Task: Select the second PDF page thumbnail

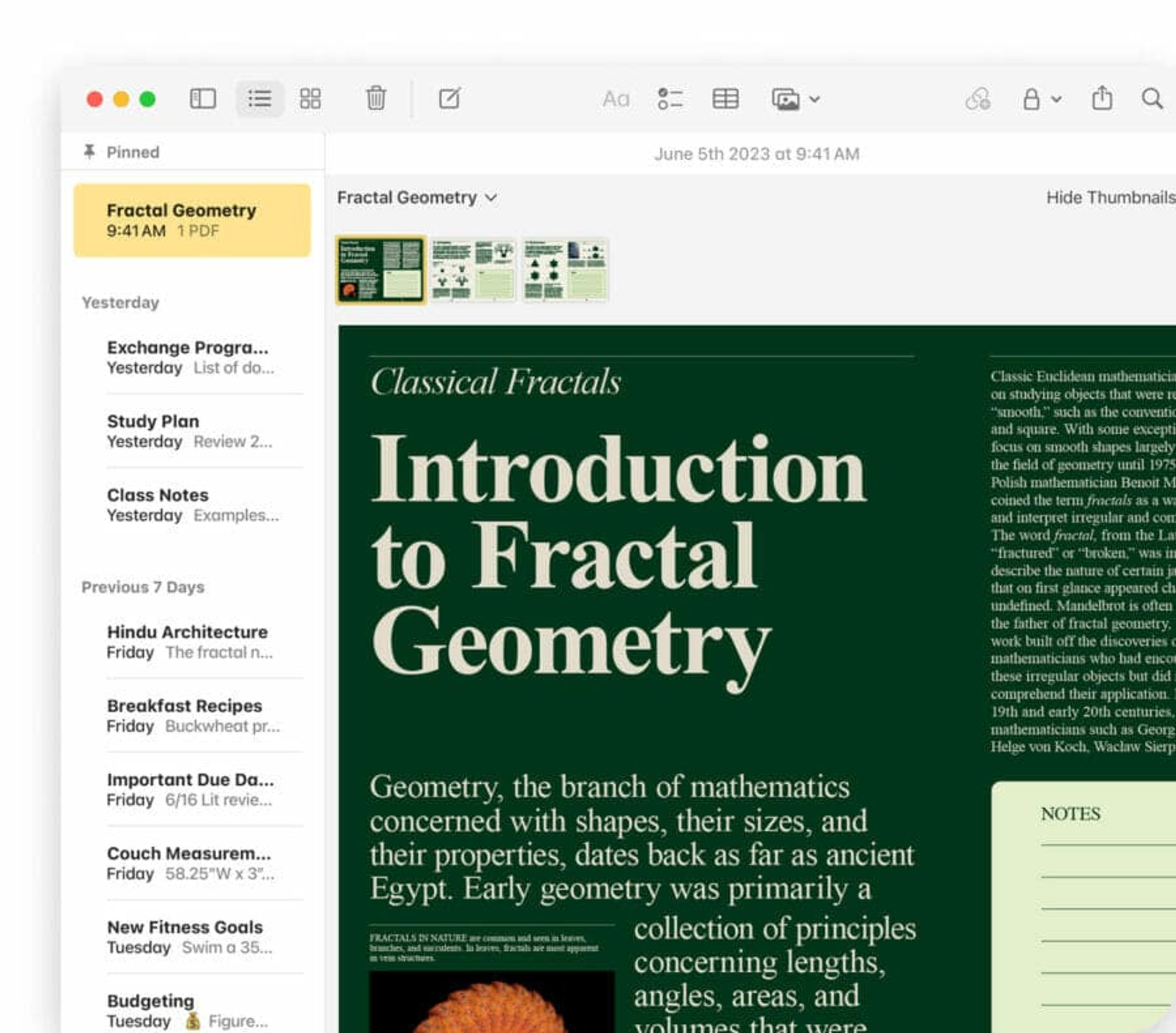Action: pyautogui.click(x=473, y=269)
